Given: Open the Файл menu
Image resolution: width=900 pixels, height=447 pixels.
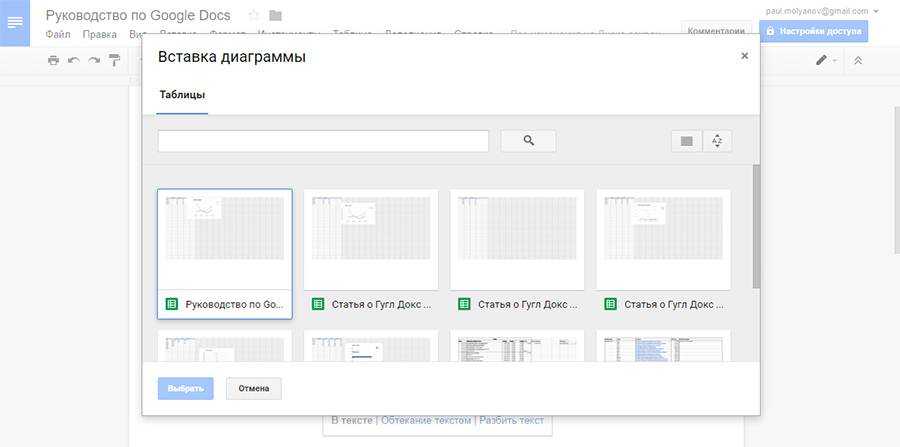Looking at the screenshot, I should (58, 34).
